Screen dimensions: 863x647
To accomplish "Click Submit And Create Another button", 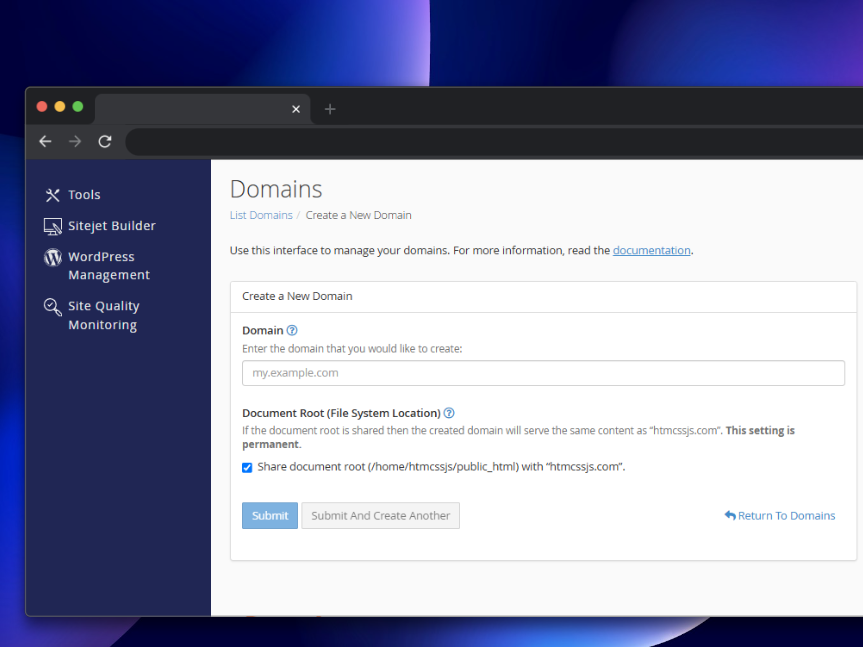I will click(x=380, y=516).
